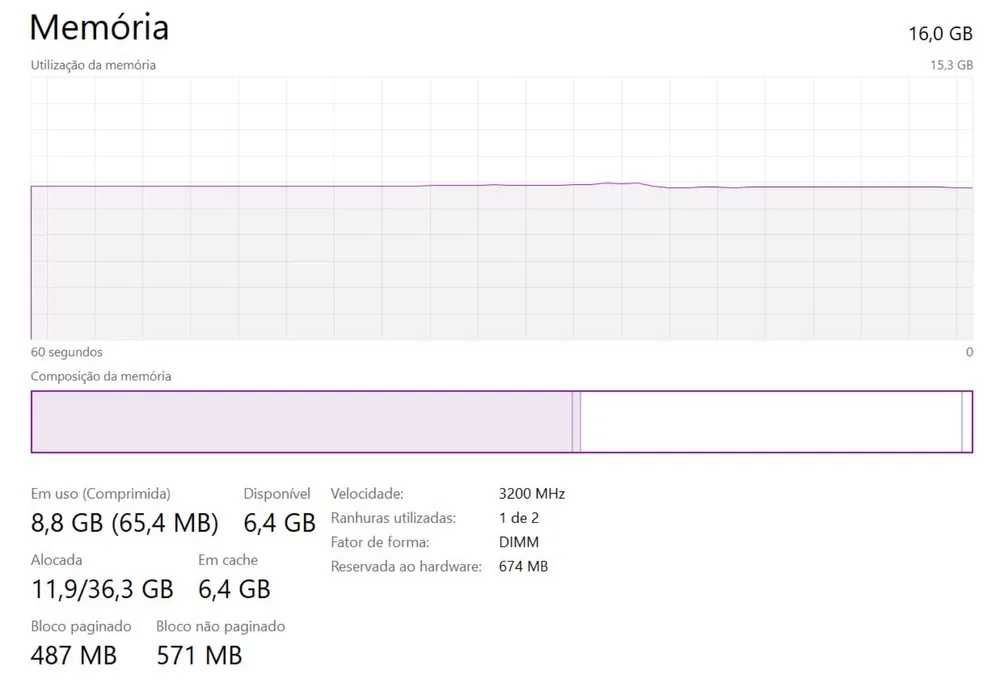Click the 15,3 GB graph maximum label
The height and width of the screenshot is (682, 1000).
951,65
